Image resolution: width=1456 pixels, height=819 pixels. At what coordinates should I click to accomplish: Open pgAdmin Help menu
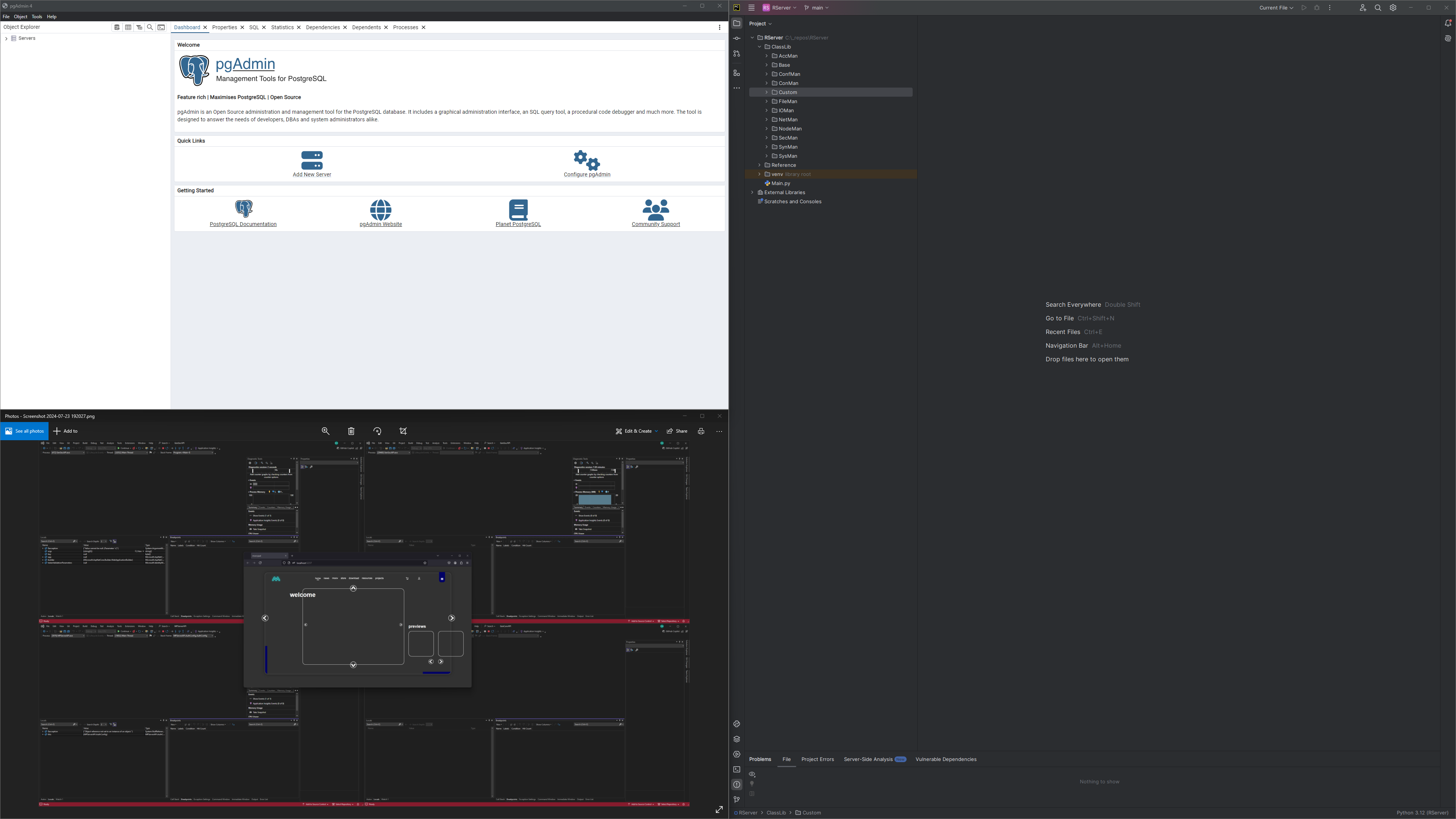click(x=52, y=17)
